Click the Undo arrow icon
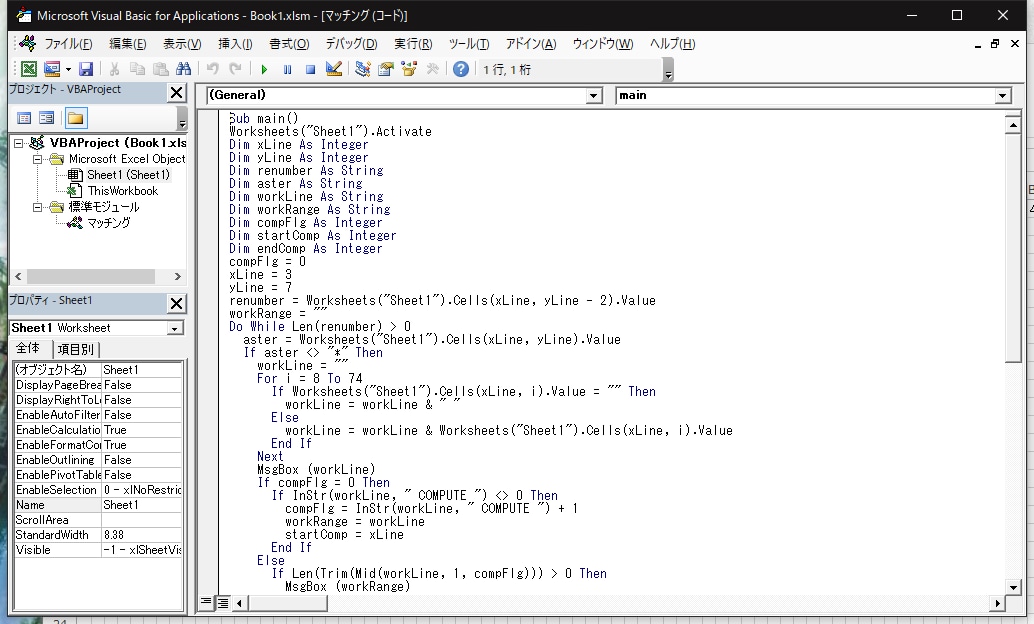Viewport: 1034px width, 624px height. pos(212,69)
